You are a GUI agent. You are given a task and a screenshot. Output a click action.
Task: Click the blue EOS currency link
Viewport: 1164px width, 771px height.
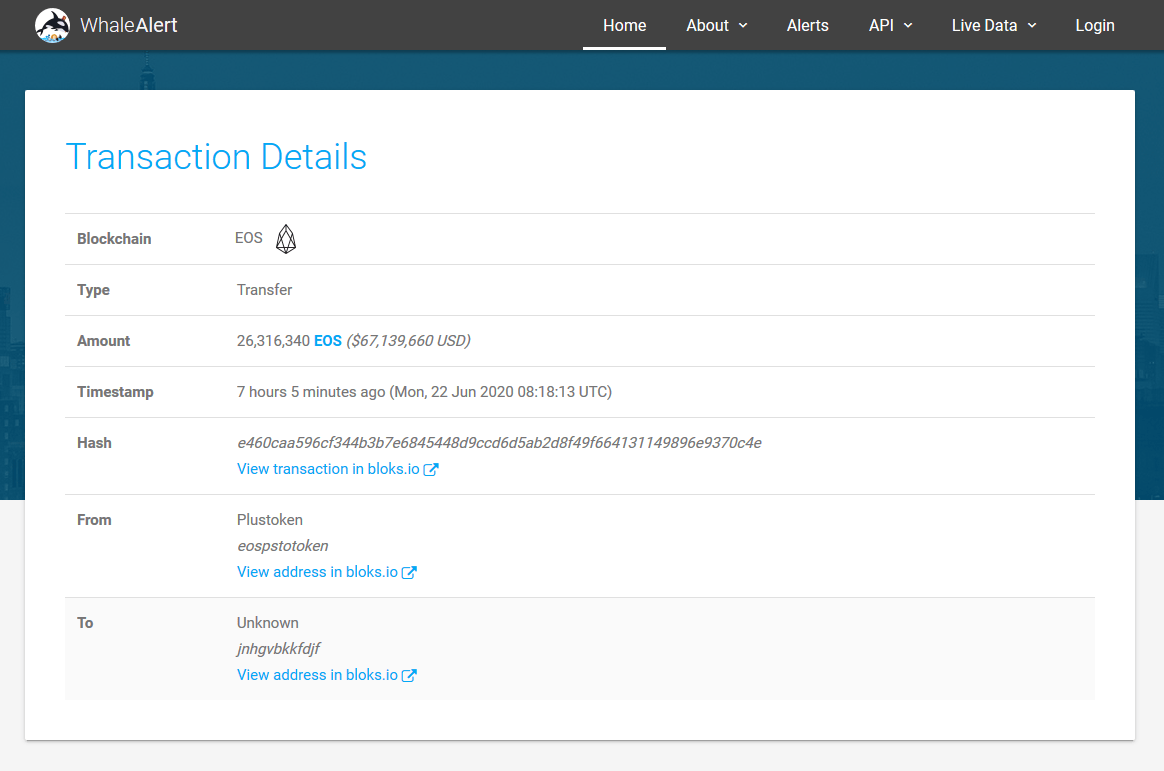click(328, 341)
